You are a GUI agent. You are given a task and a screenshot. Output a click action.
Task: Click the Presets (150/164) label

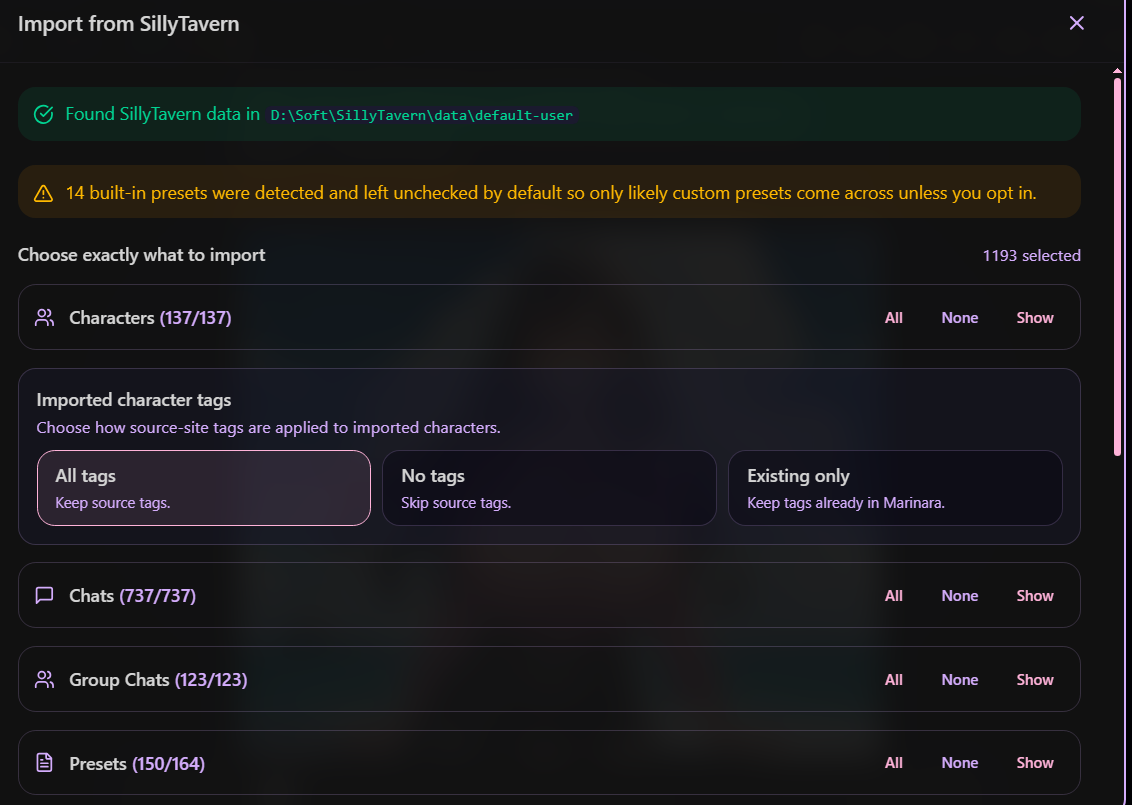tap(137, 763)
